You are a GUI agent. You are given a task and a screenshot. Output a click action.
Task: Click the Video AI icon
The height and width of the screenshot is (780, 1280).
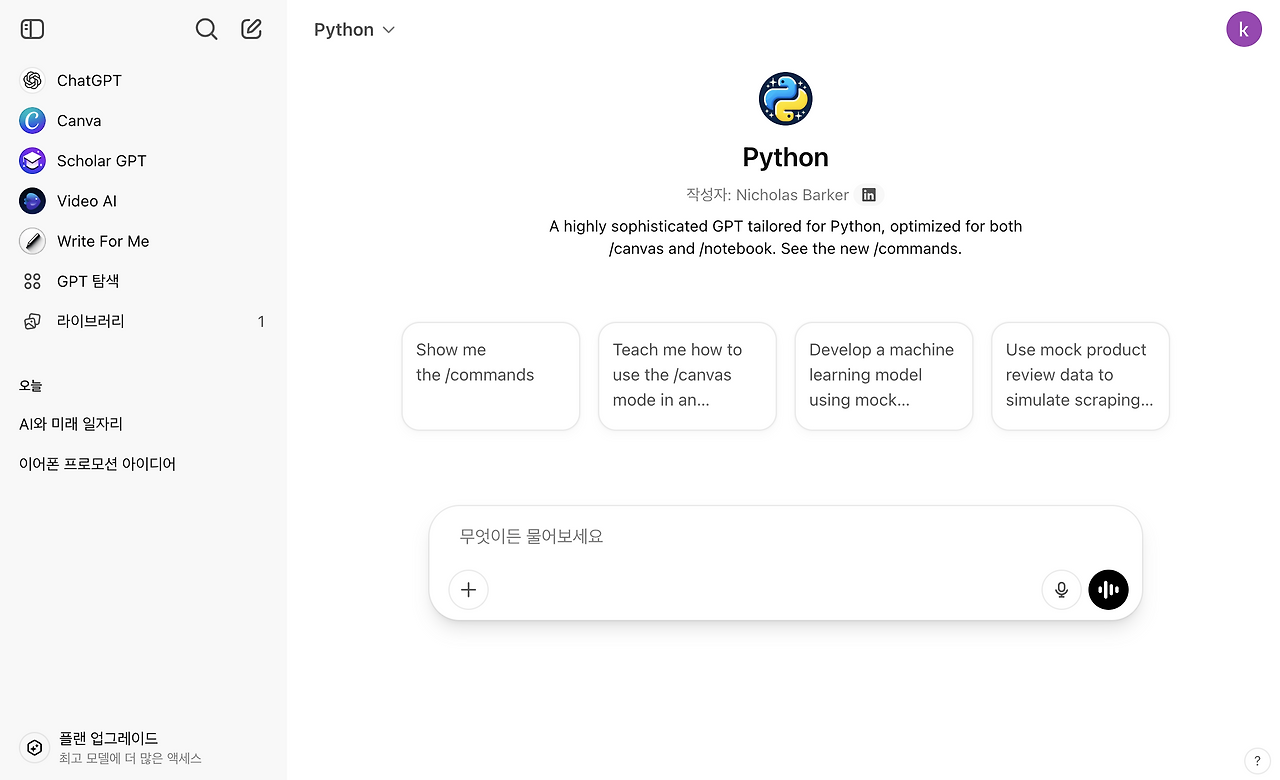pyautogui.click(x=33, y=201)
